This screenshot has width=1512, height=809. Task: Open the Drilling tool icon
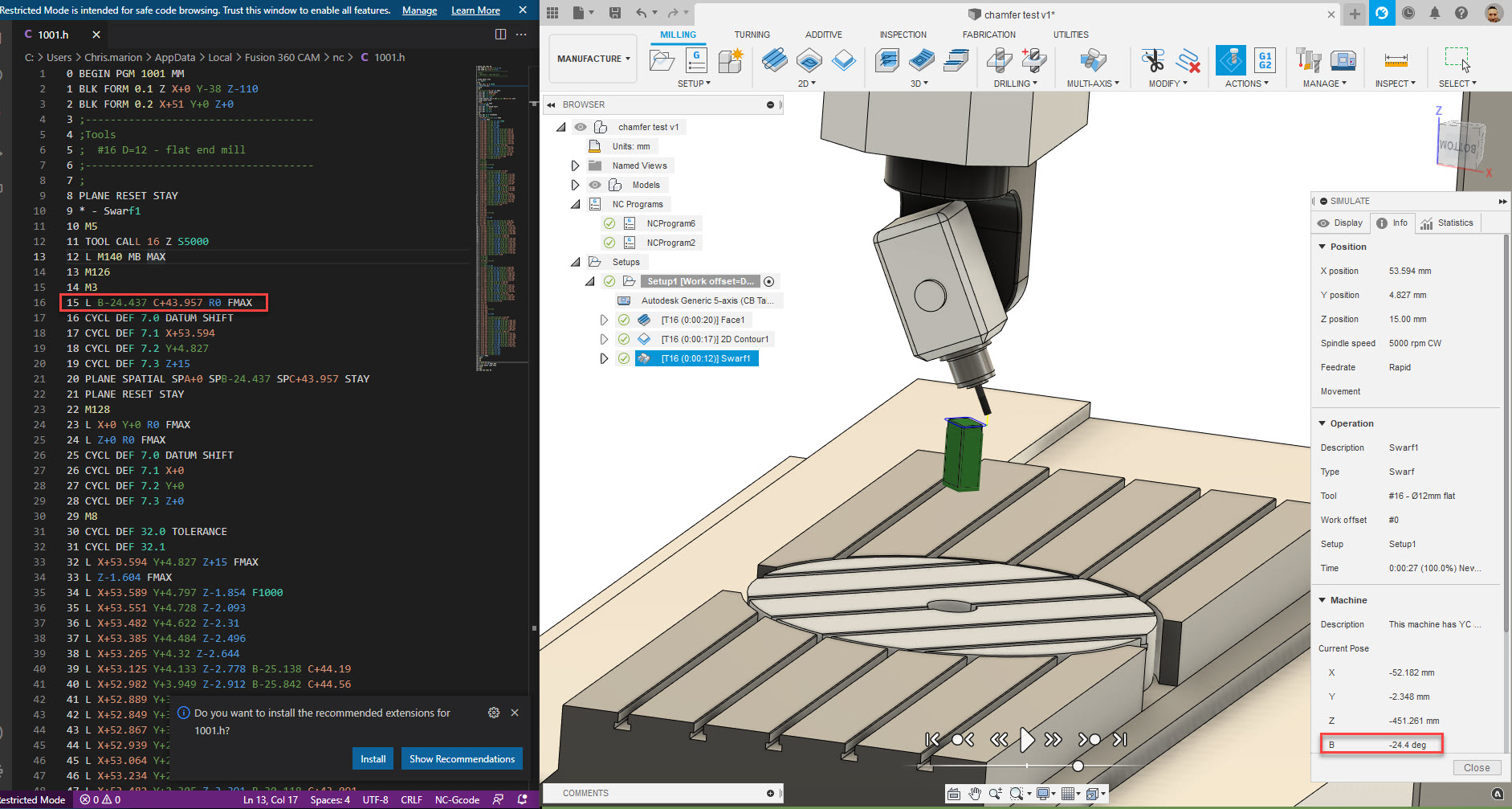point(999,59)
